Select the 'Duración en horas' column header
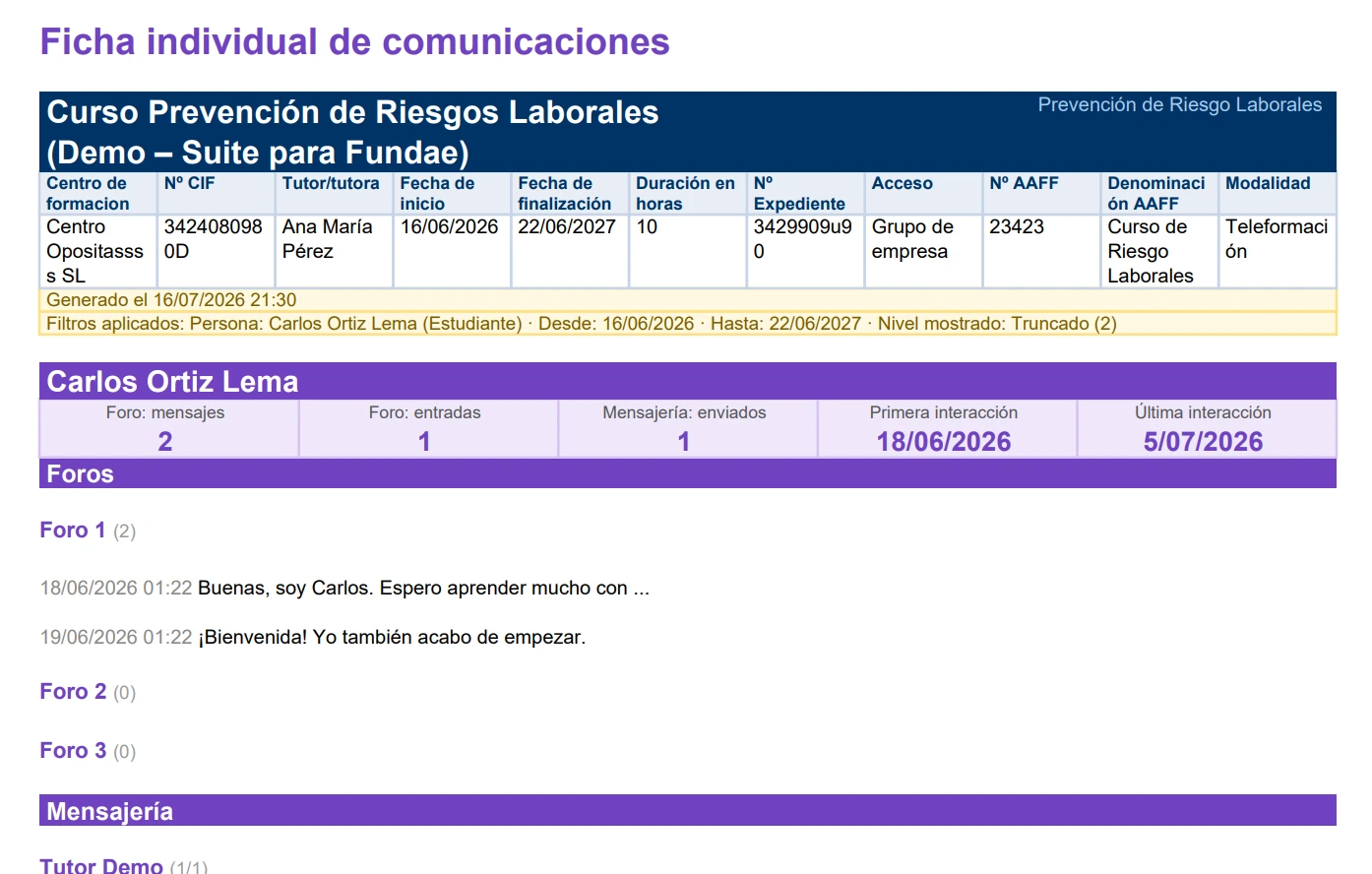The width and height of the screenshot is (1372, 874). pos(688,193)
